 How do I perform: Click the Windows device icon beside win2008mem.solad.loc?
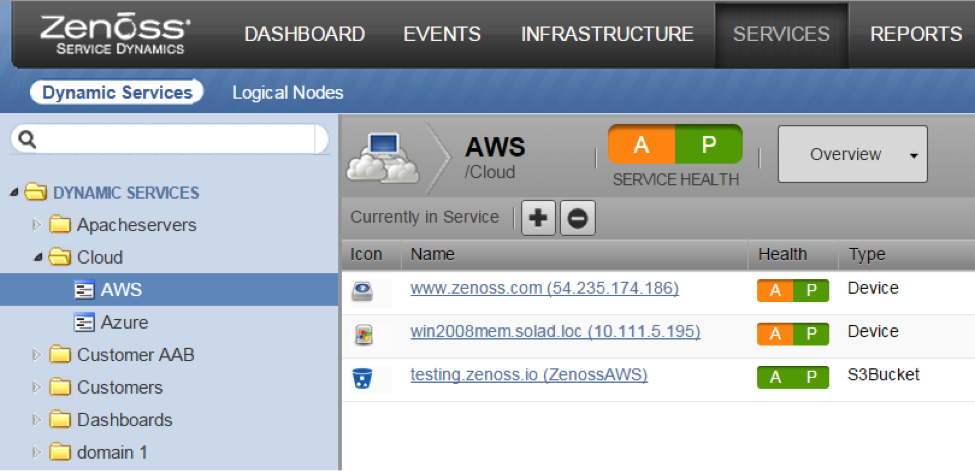pyautogui.click(x=364, y=335)
